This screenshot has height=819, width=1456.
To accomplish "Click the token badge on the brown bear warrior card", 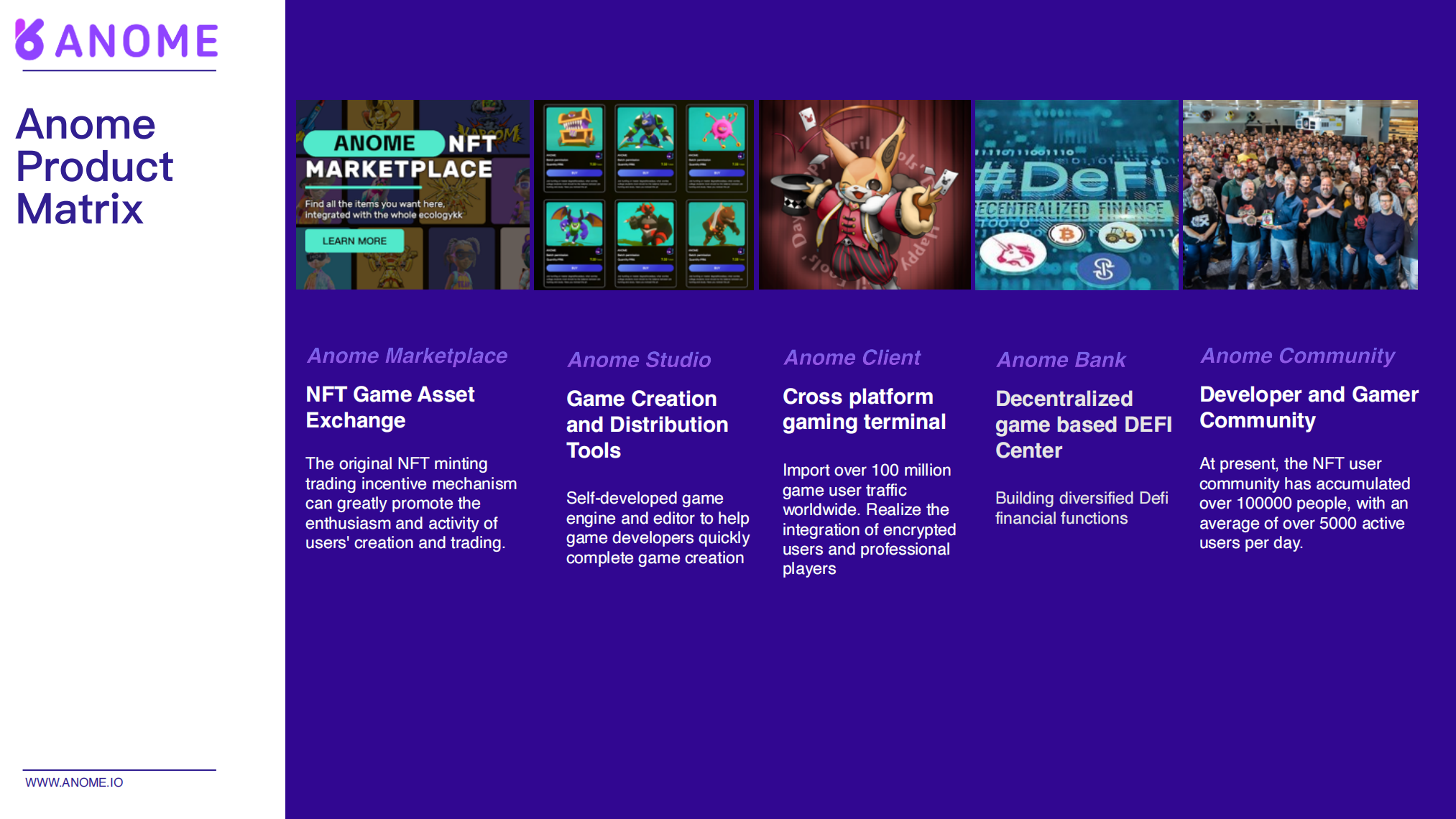I will tap(741, 251).
